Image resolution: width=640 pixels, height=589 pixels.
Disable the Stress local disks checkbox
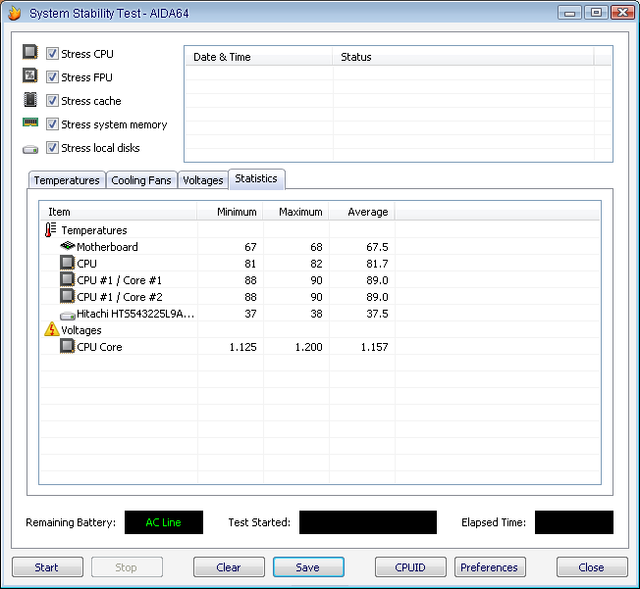coord(52,148)
